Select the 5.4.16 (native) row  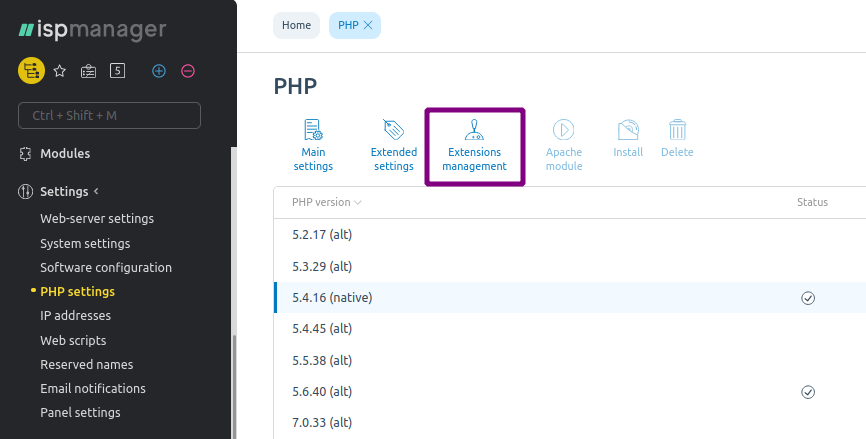tap(569, 298)
